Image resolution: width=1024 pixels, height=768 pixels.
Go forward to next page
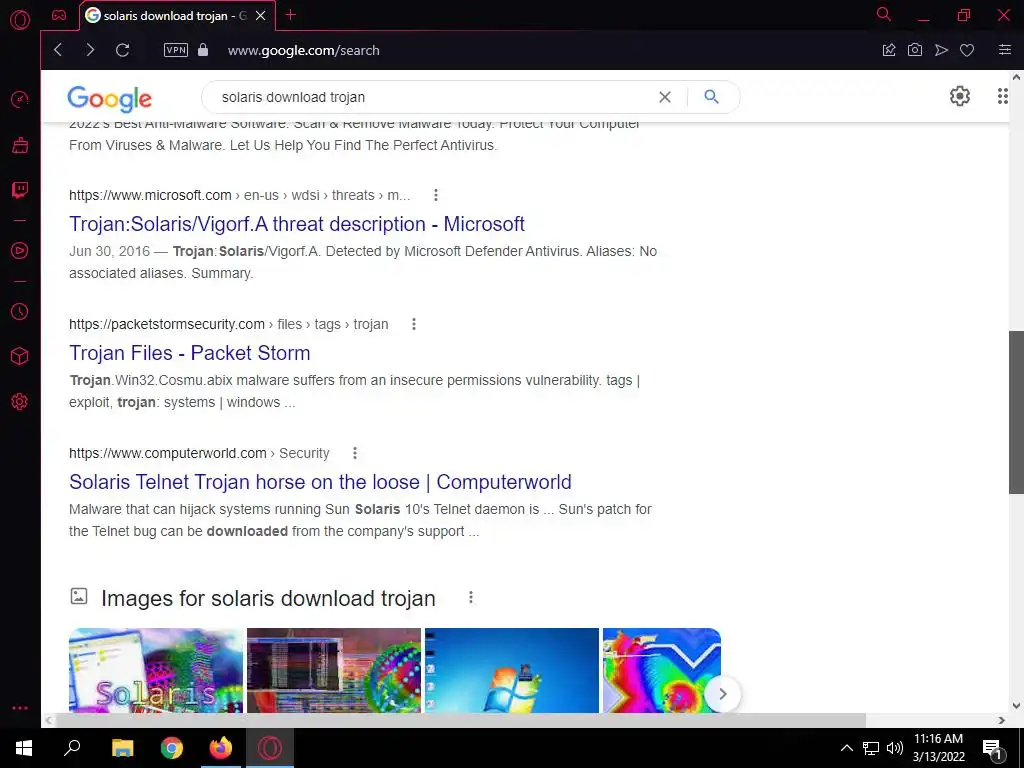click(90, 50)
